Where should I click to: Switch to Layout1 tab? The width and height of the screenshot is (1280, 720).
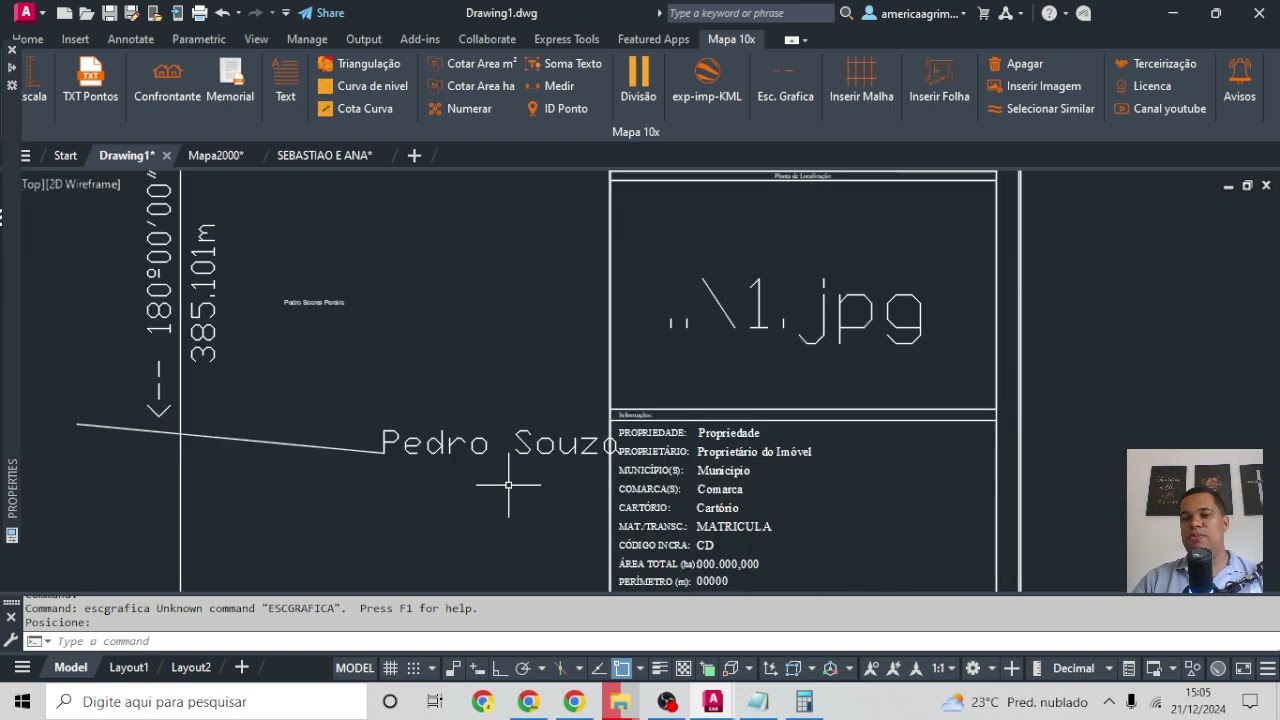click(x=129, y=668)
